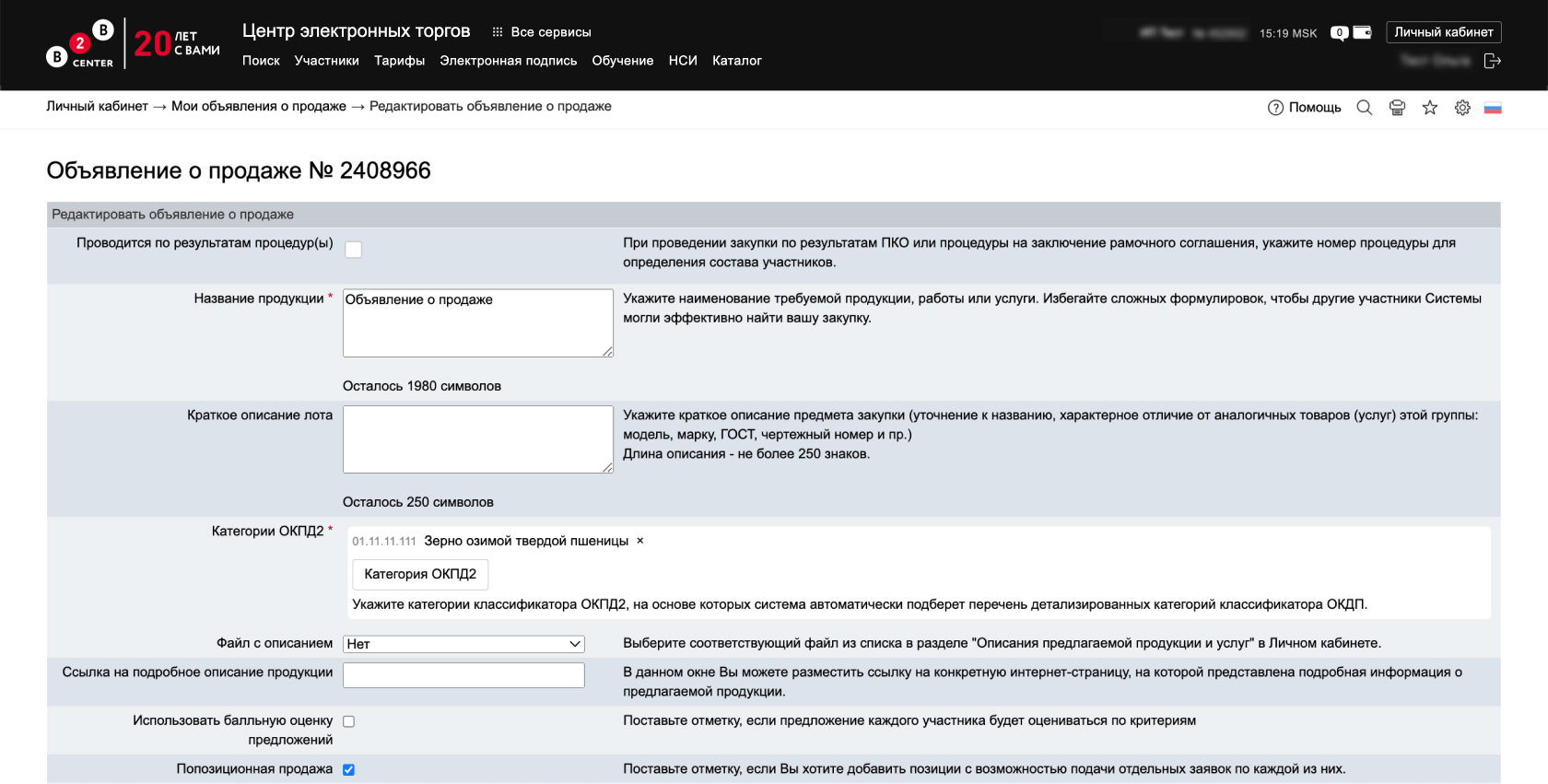This screenshot has width=1548, height=784.
Task: Open the notifications counter icon
Action: pyautogui.click(x=1339, y=33)
